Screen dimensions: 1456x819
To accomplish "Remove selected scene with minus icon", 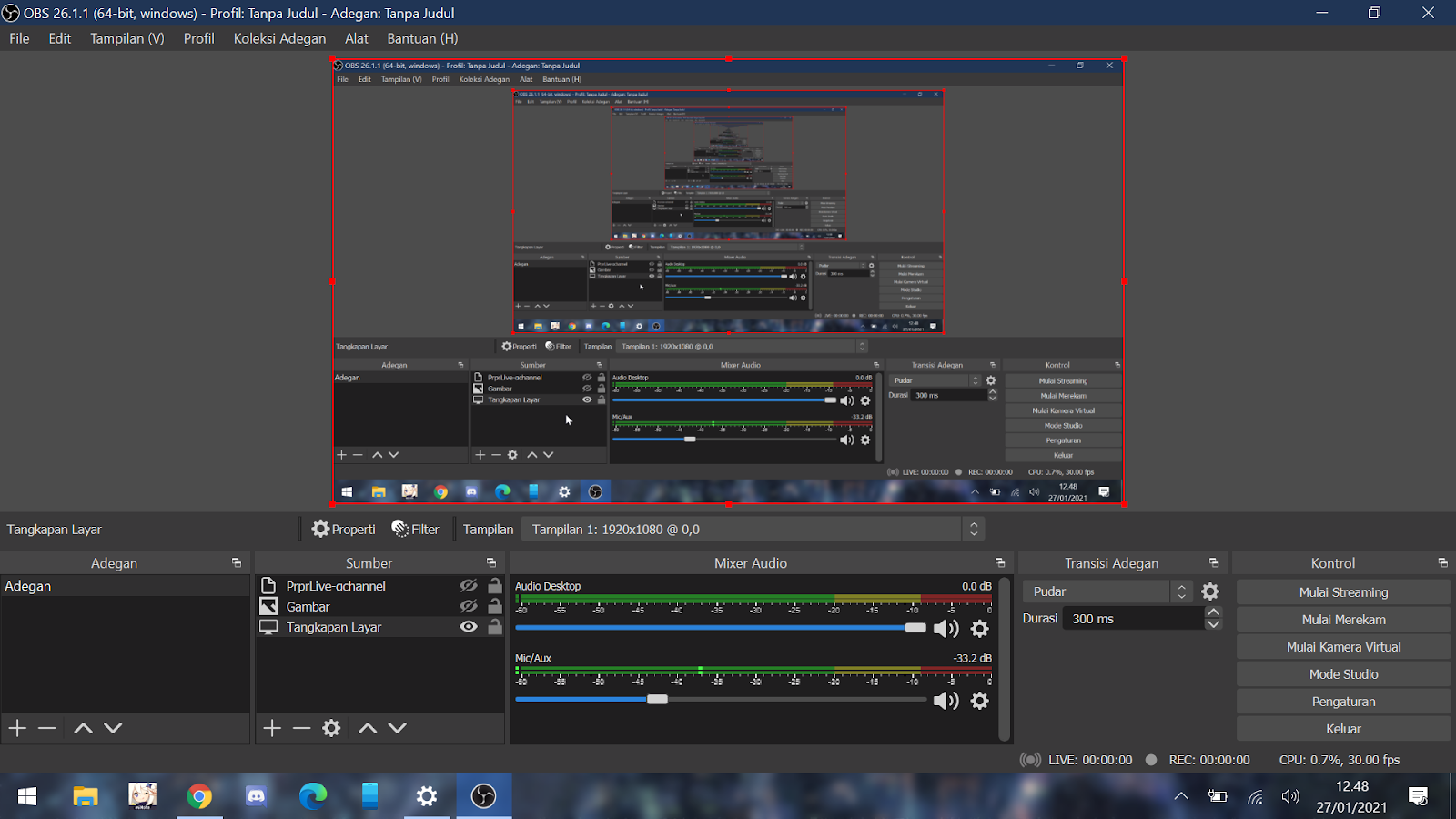I will pyautogui.click(x=47, y=728).
